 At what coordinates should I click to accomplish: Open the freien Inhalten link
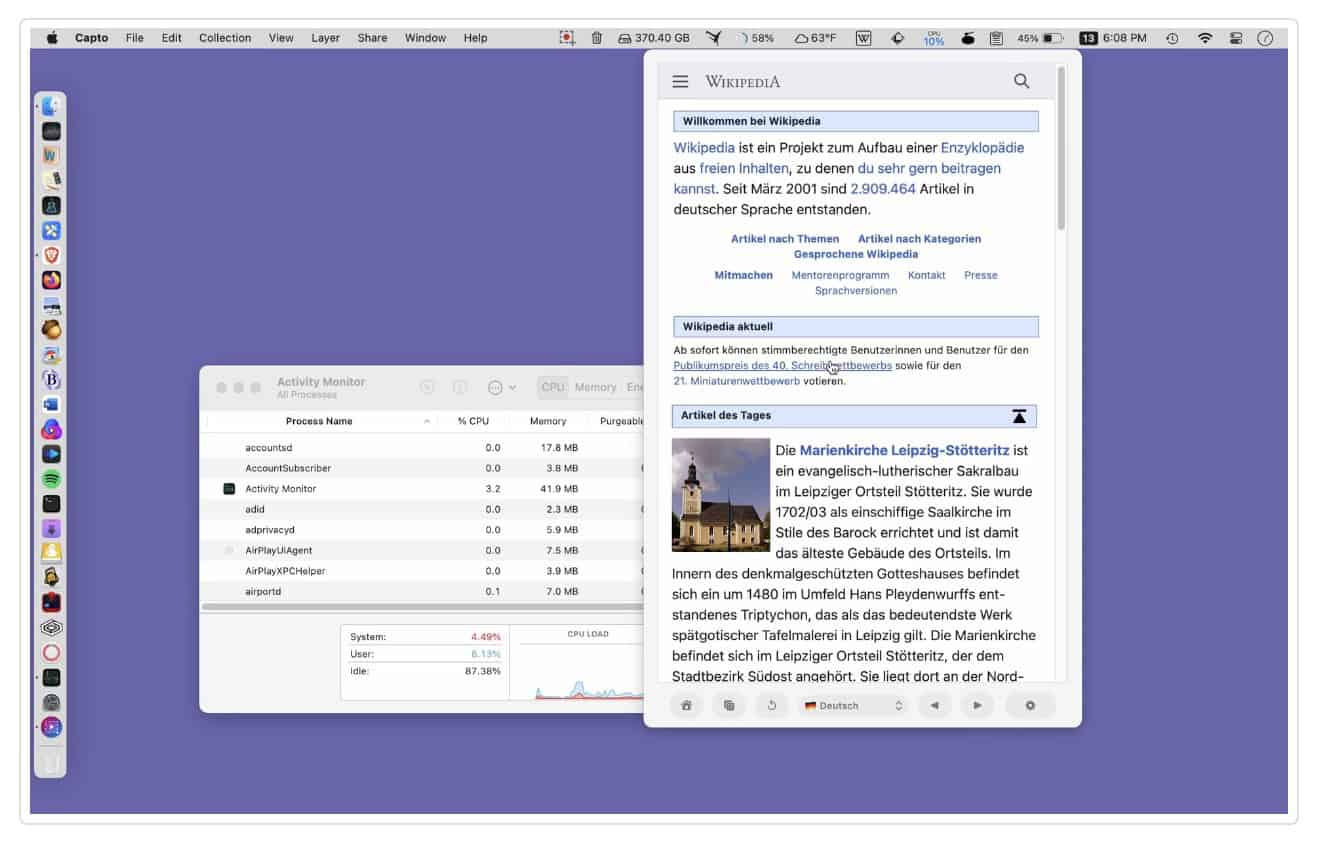coord(744,168)
